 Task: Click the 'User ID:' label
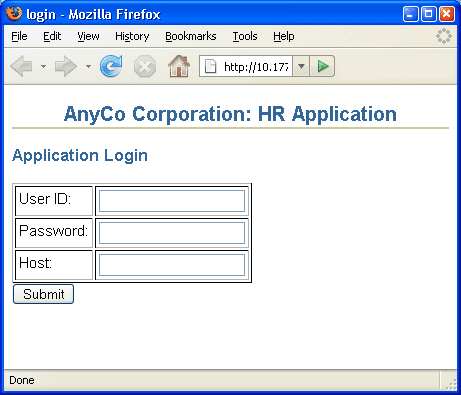pyautogui.click(x=45, y=199)
